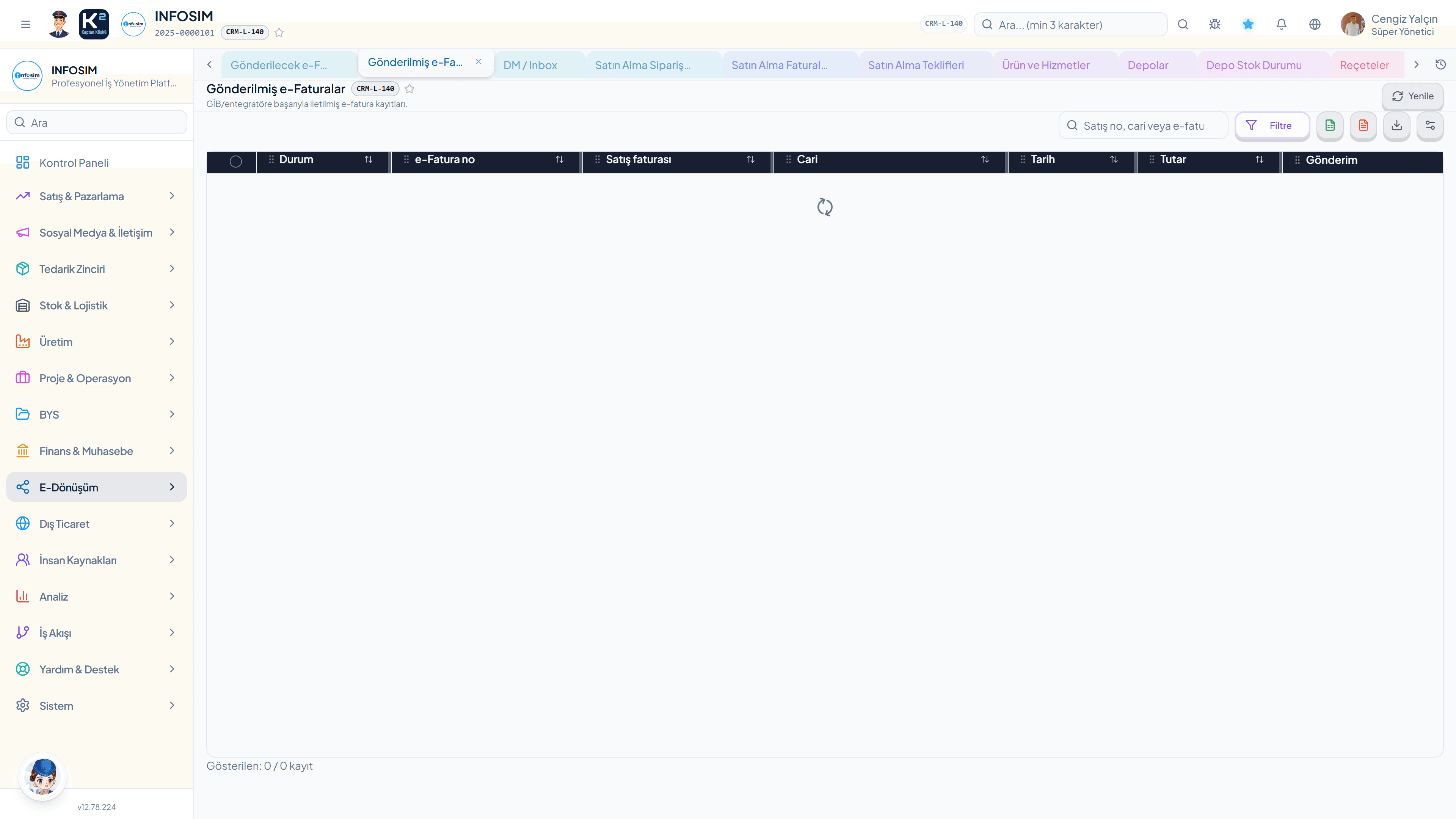Click the Yenile refresh button
Screen dimensions: 1456x819
1412,96
